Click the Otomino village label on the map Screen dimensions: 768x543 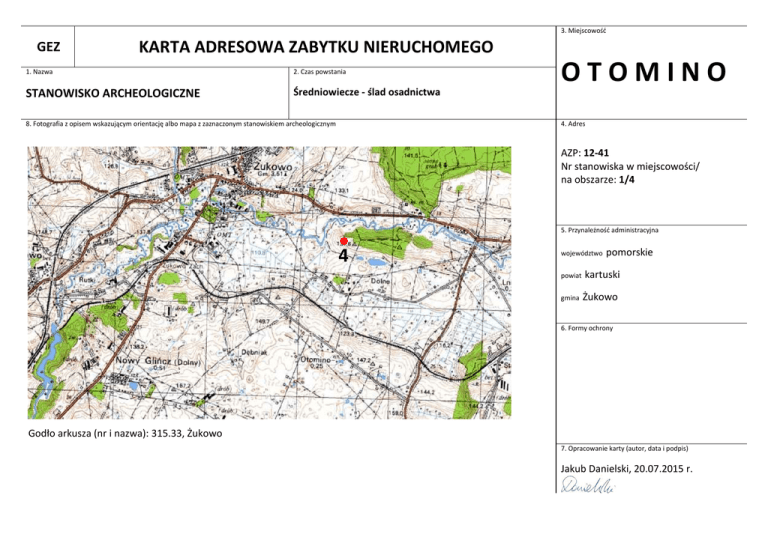[316, 359]
